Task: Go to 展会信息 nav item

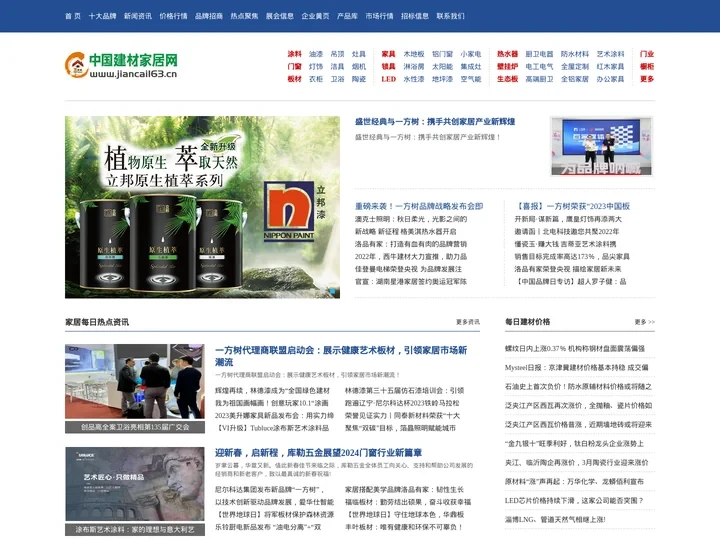Action: coord(280,16)
